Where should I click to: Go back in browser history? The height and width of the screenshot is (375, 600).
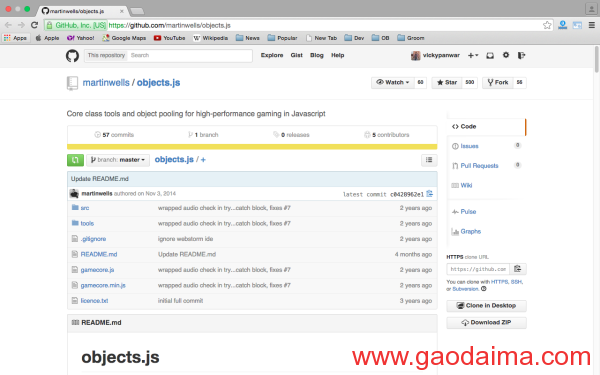pos(8,25)
